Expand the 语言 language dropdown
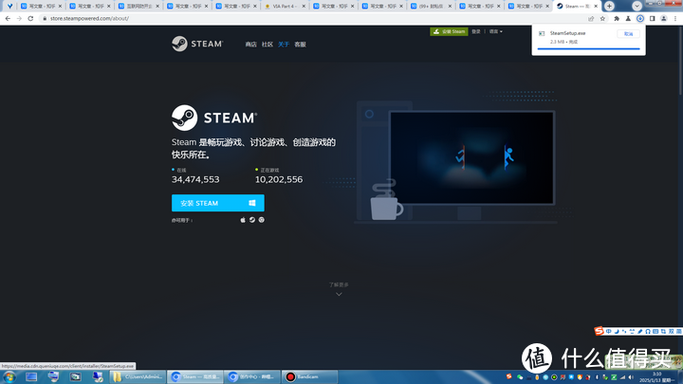Viewport: 683px width, 384px height. (496, 31)
